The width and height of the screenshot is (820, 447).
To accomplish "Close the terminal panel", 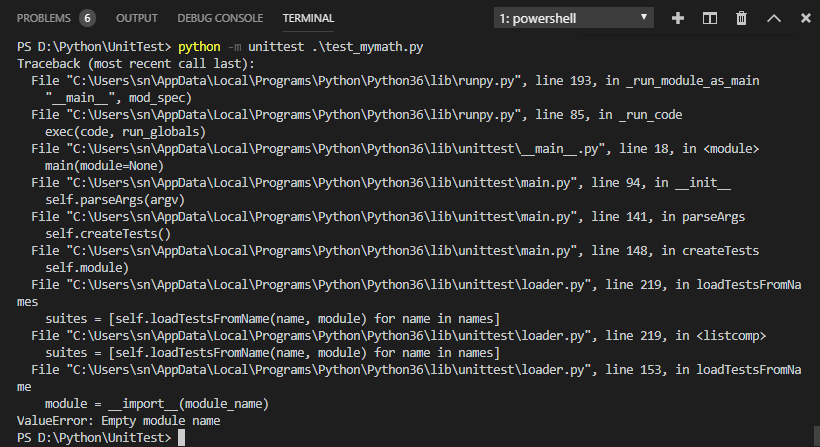I will point(806,18).
